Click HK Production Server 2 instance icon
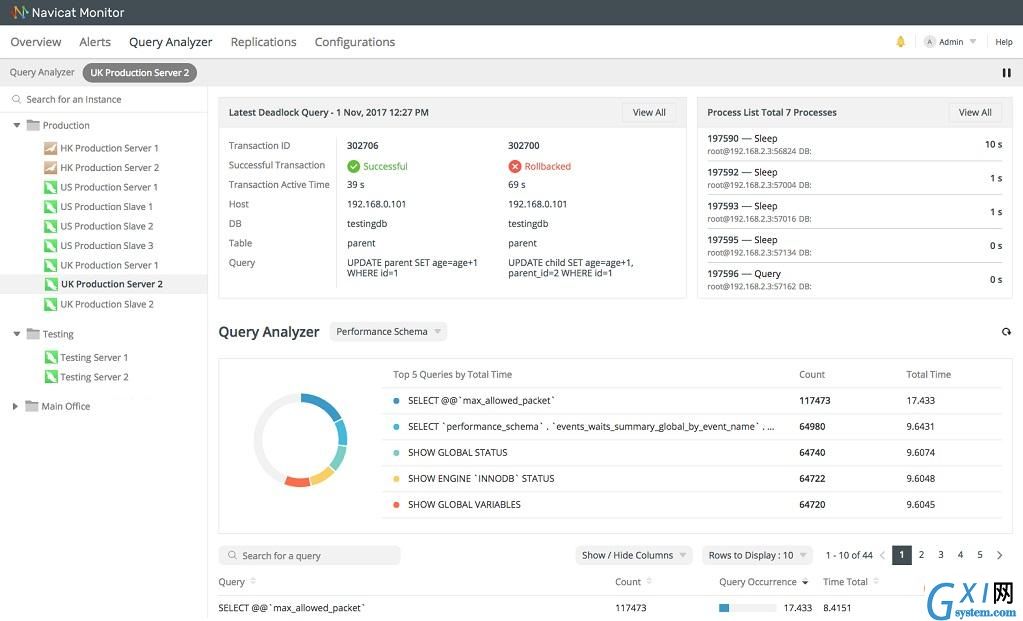The width and height of the screenshot is (1023, 621). [50, 168]
